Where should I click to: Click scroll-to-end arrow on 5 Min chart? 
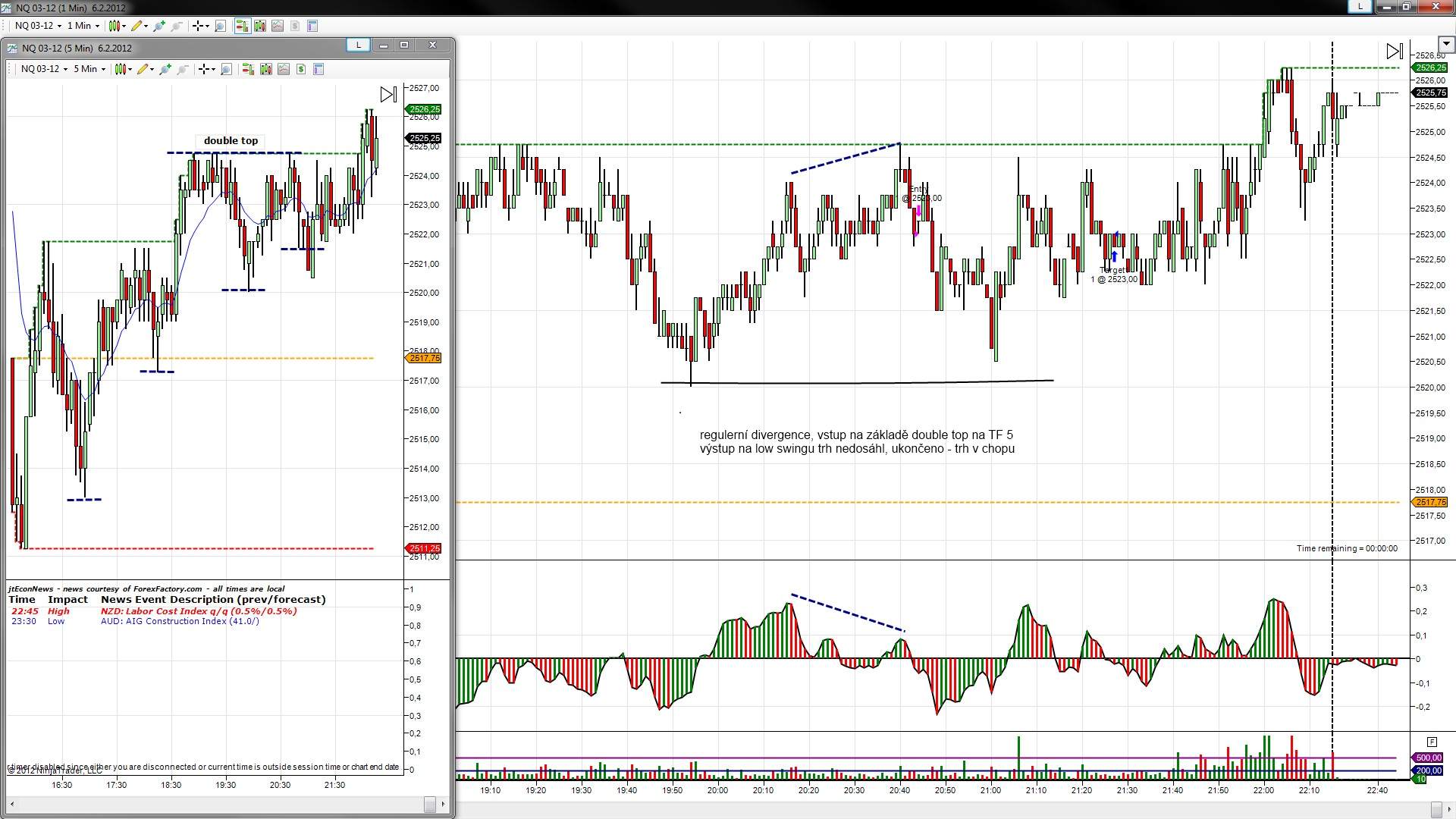pos(388,94)
